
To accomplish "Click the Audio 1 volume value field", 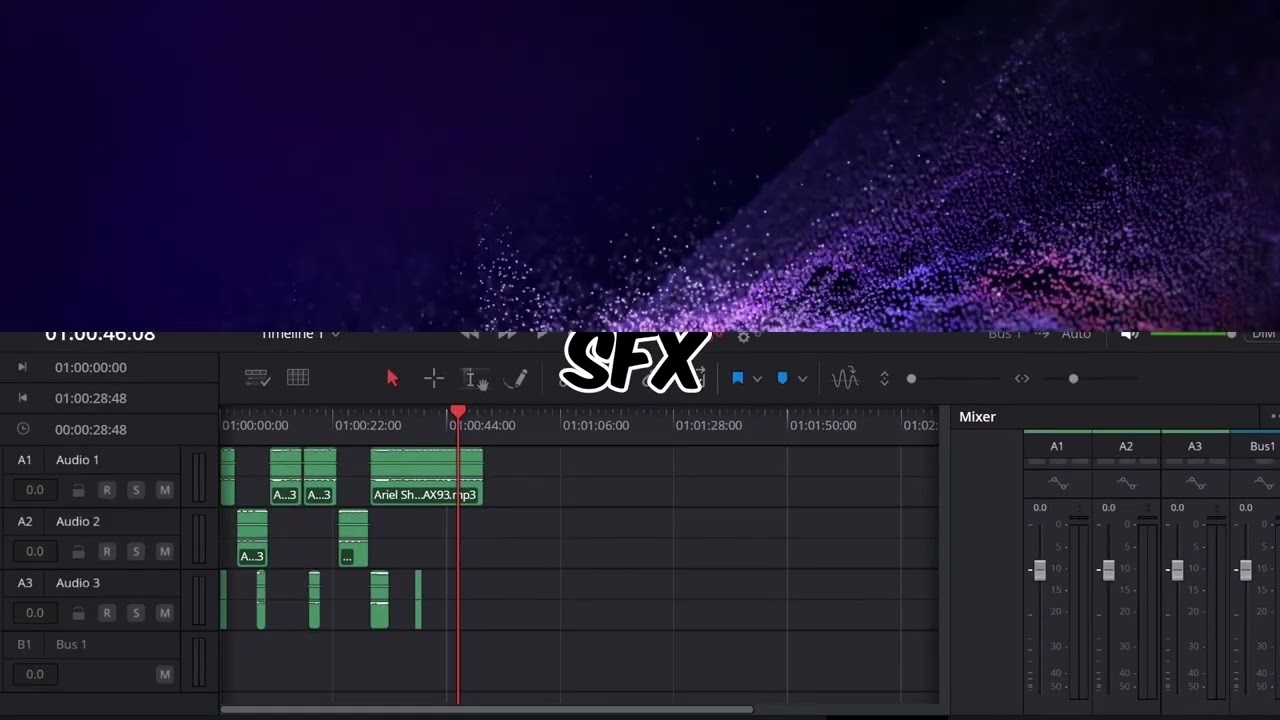I will 35,490.
